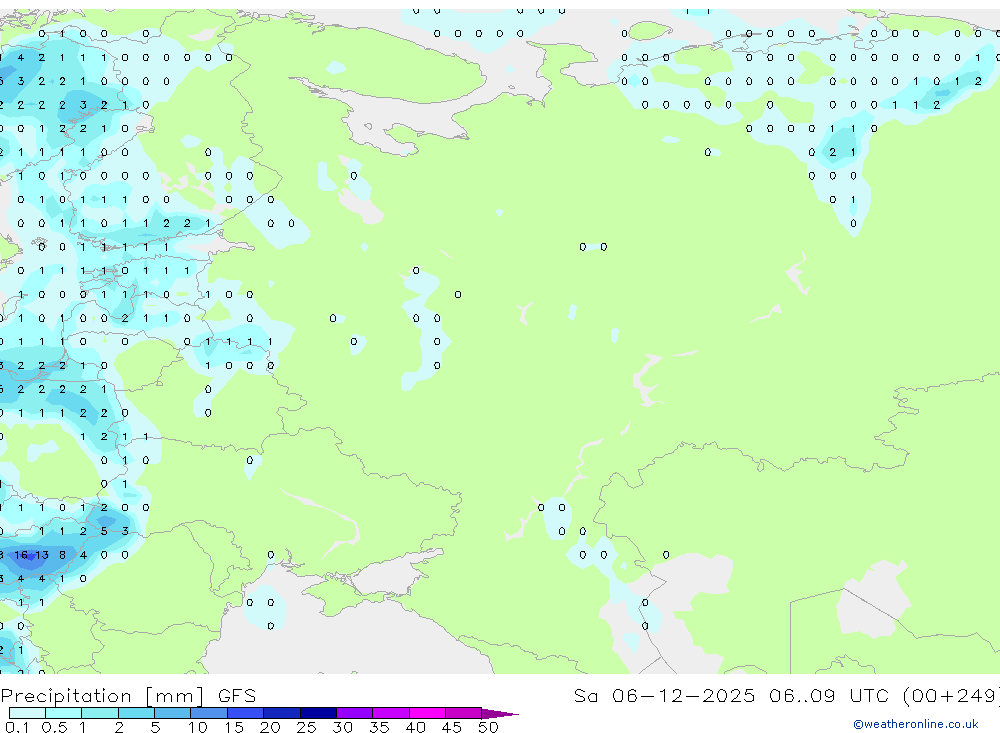The width and height of the screenshot is (1000, 733).
Task: Click the legend label "45"
Action: click(452, 727)
